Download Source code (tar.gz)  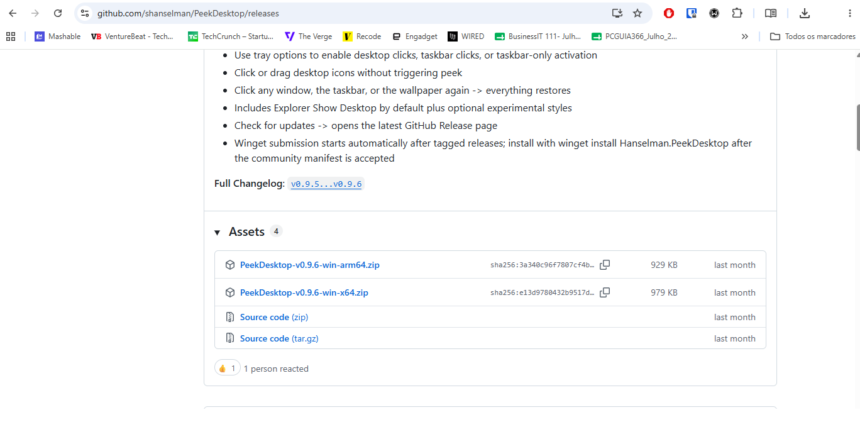(x=279, y=339)
